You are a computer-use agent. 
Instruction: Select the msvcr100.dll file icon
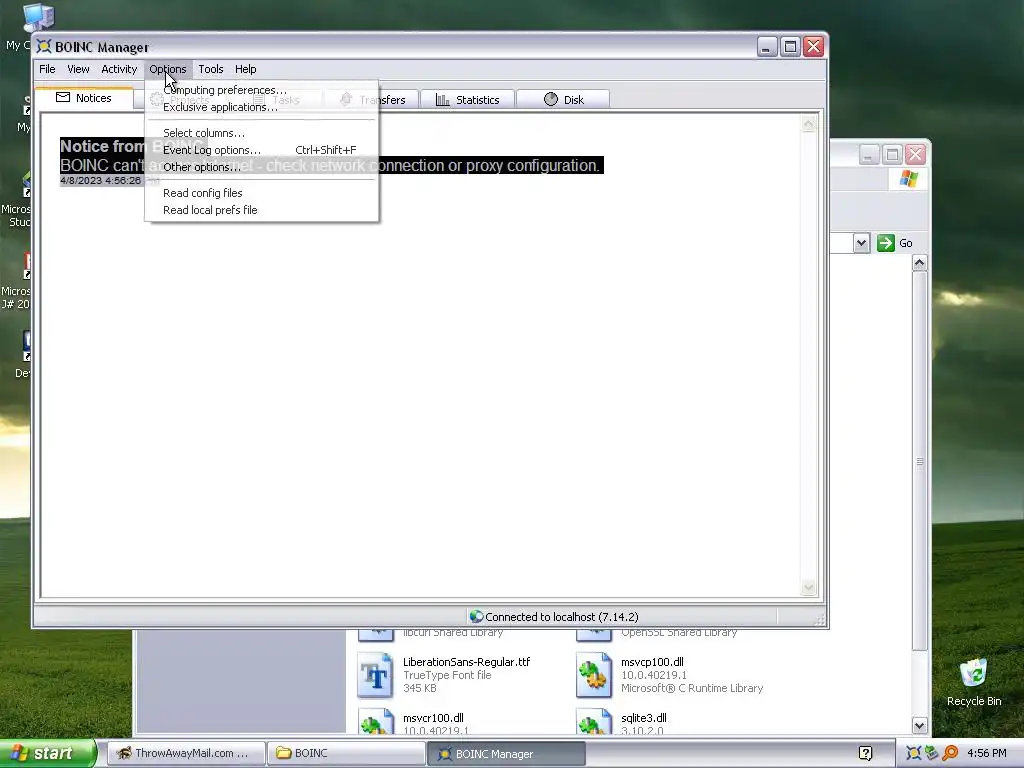376,722
